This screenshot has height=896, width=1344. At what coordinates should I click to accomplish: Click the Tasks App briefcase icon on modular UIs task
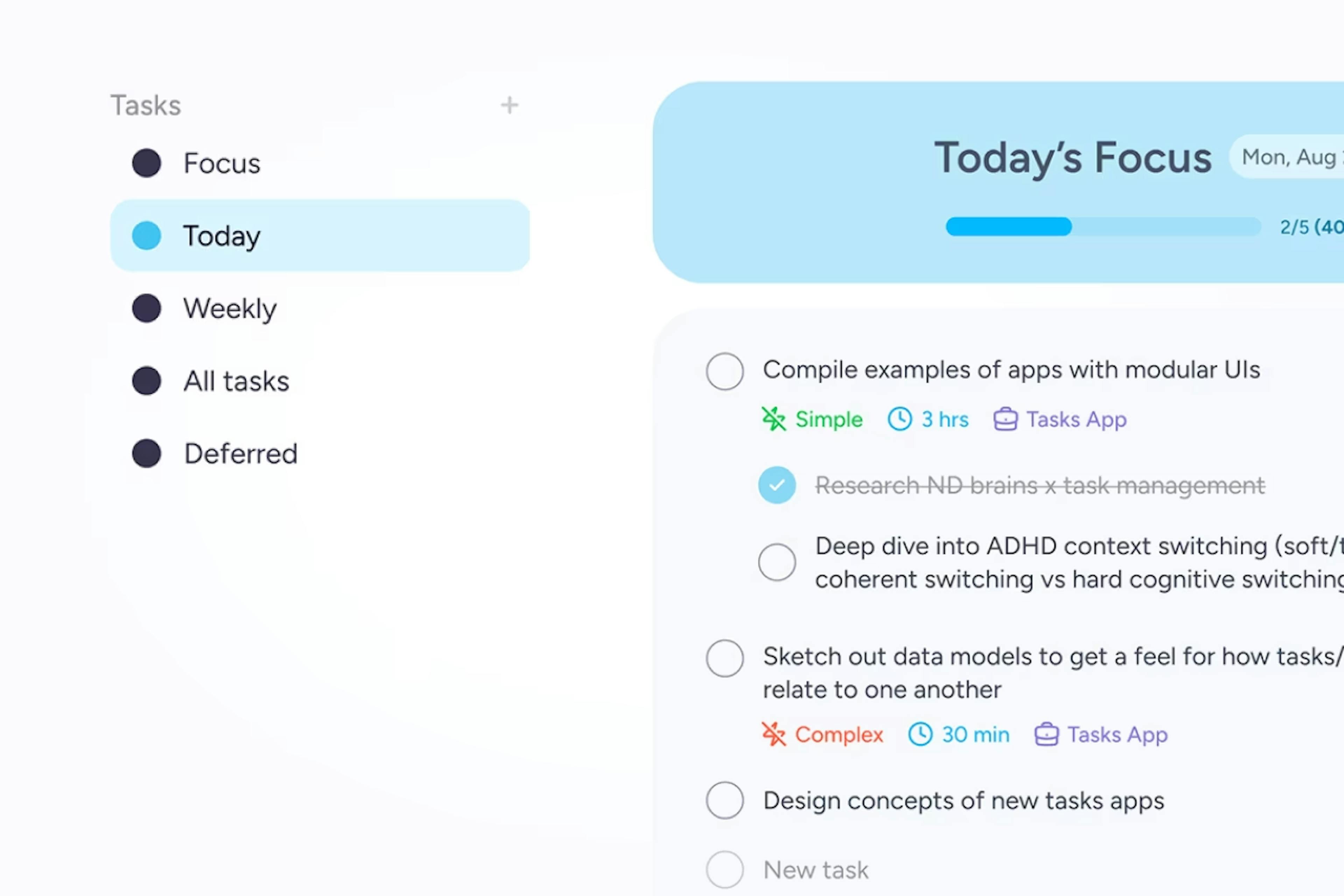pos(1006,419)
